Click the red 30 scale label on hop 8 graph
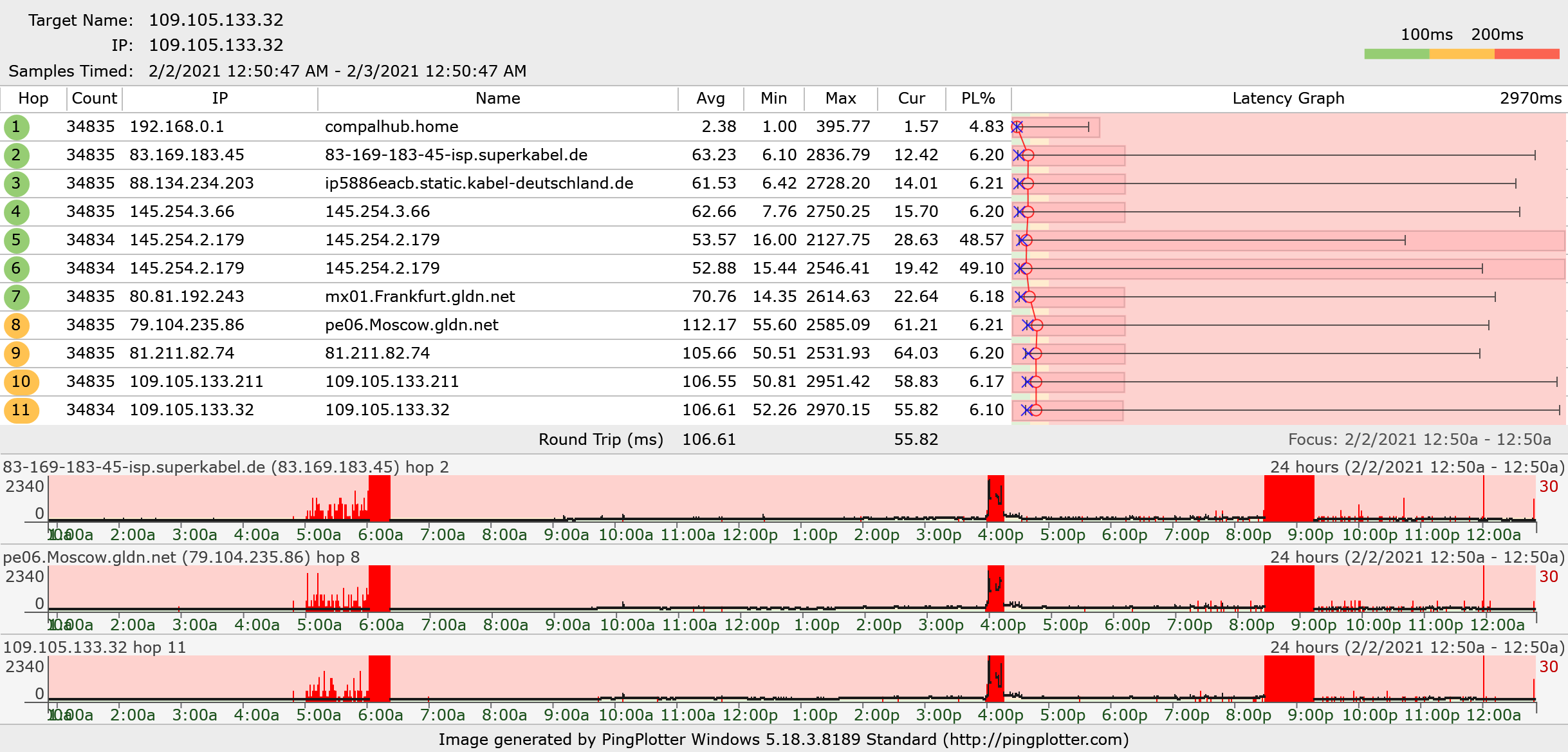 1549,577
